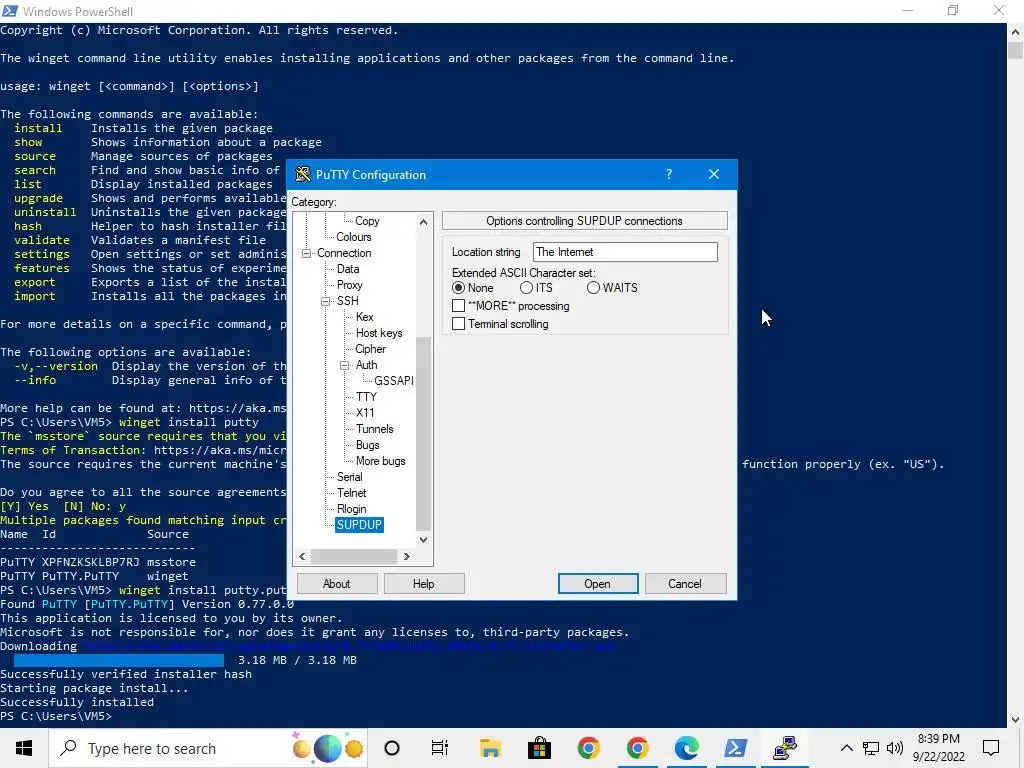Select TTY in the category tree

(x=366, y=397)
